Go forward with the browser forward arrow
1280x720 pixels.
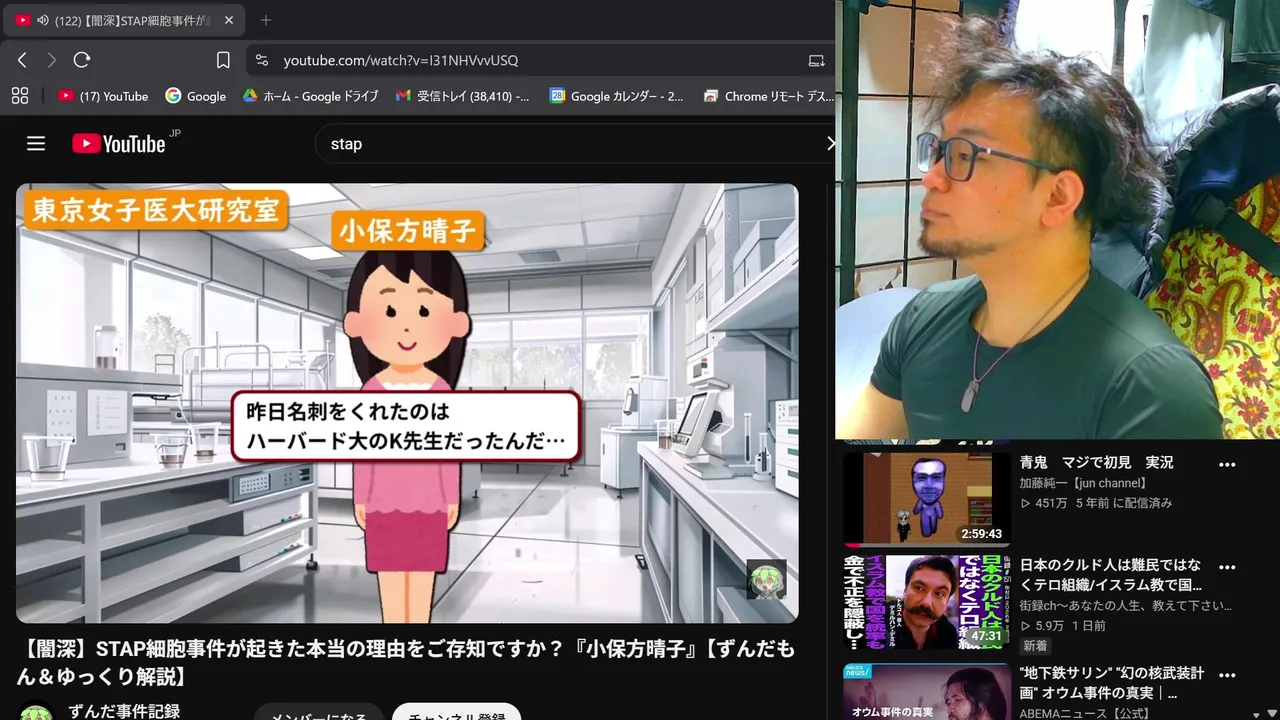52,60
